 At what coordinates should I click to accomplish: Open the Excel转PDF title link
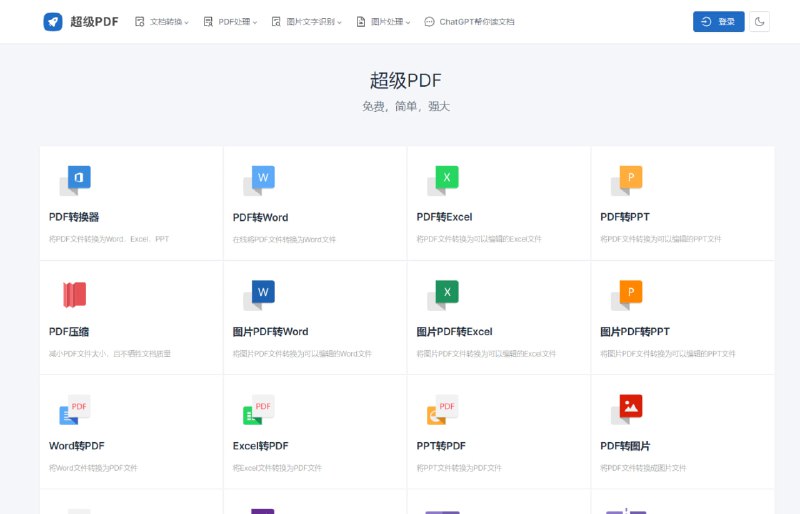(261, 446)
